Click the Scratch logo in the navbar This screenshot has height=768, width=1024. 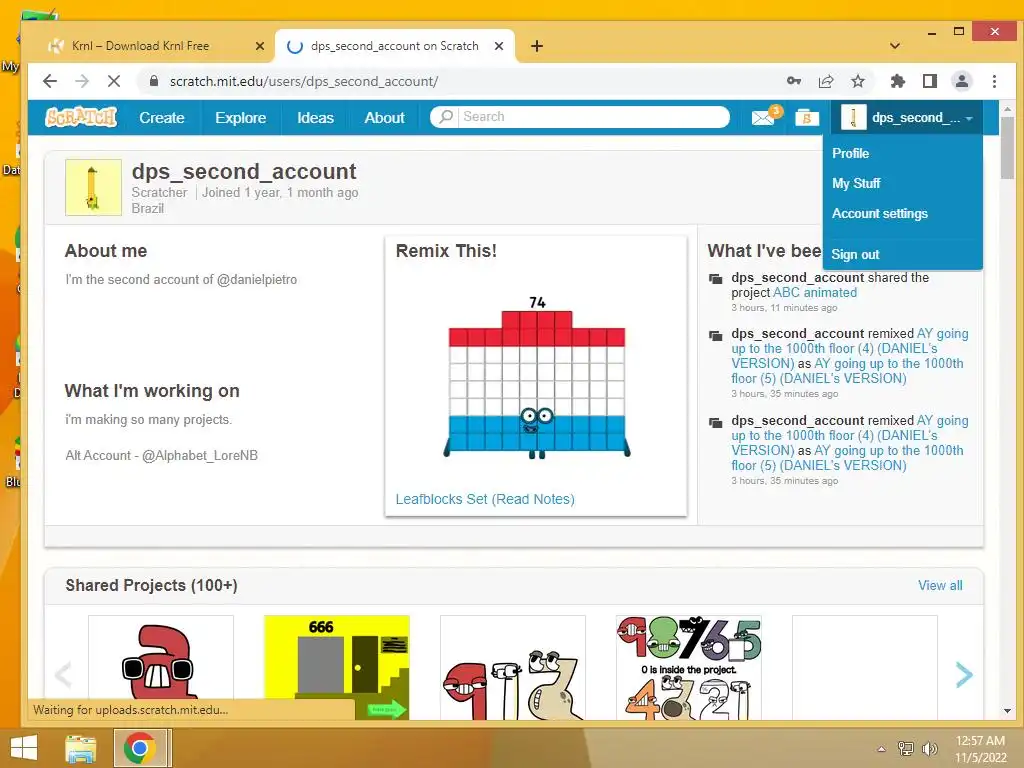(x=81, y=118)
